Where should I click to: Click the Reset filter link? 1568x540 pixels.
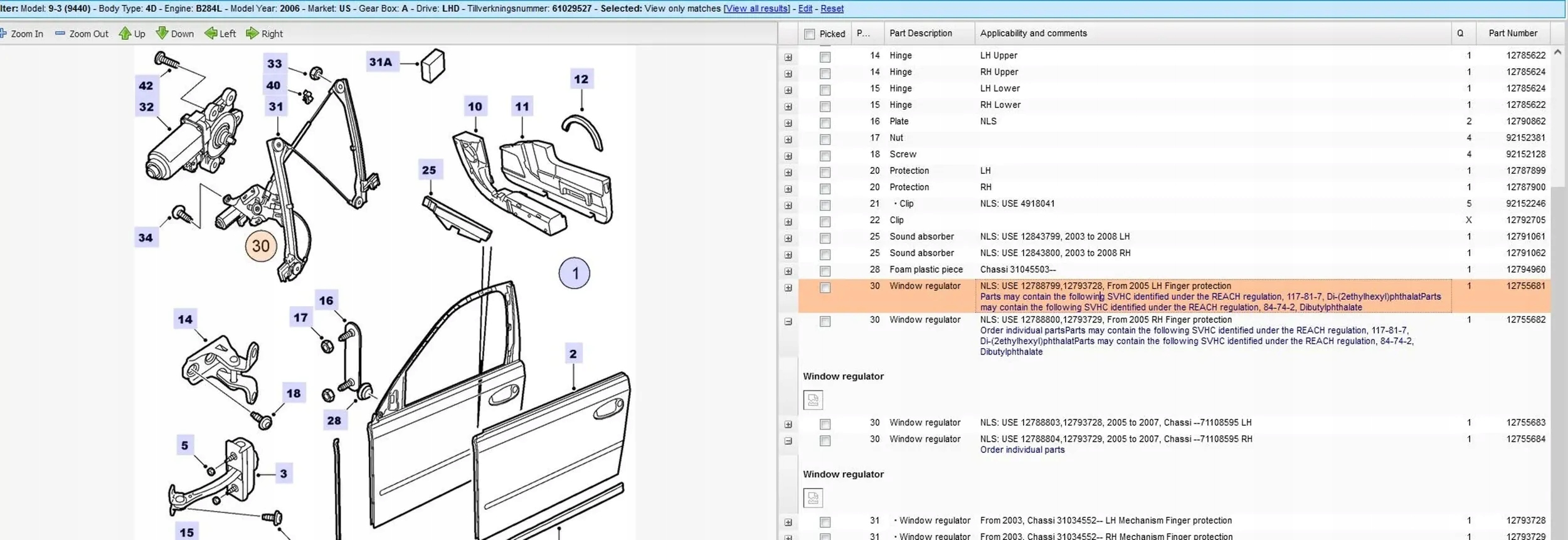tap(832, 9)
